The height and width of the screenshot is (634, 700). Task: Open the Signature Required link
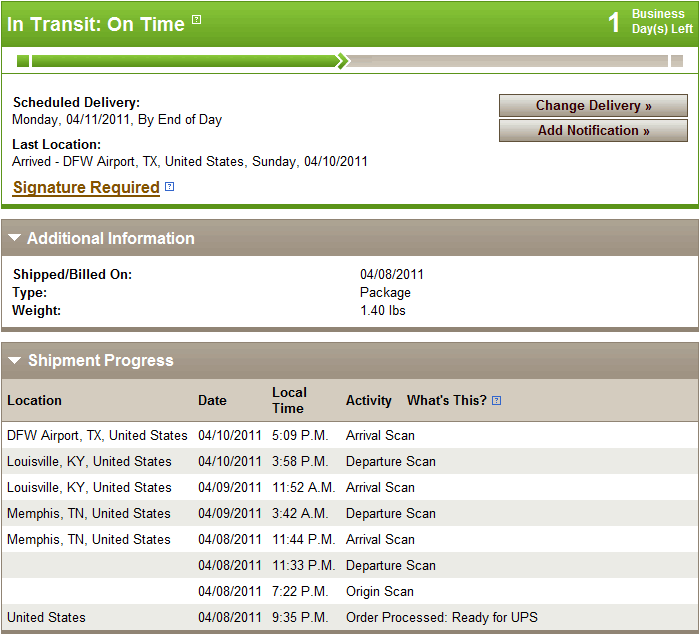[x=86, y=187]
